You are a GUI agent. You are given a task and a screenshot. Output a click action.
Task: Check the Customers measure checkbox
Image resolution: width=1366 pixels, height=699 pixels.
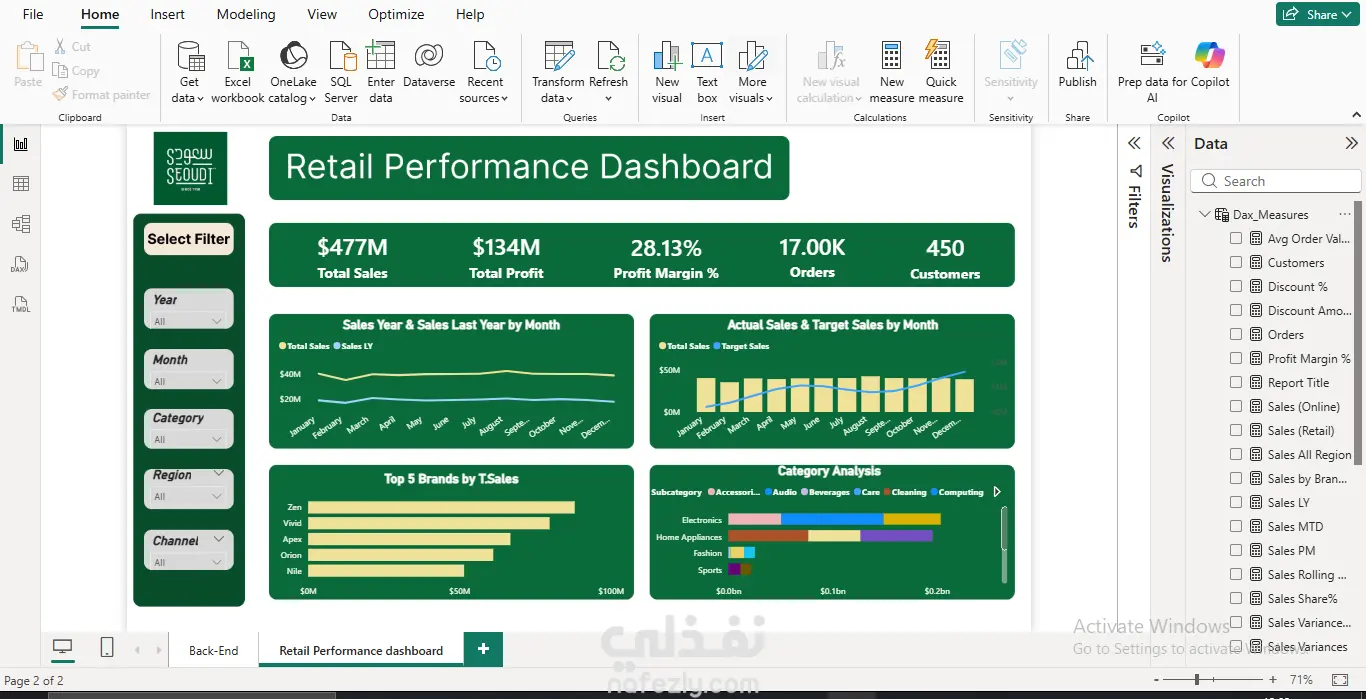coord(1236,262)
